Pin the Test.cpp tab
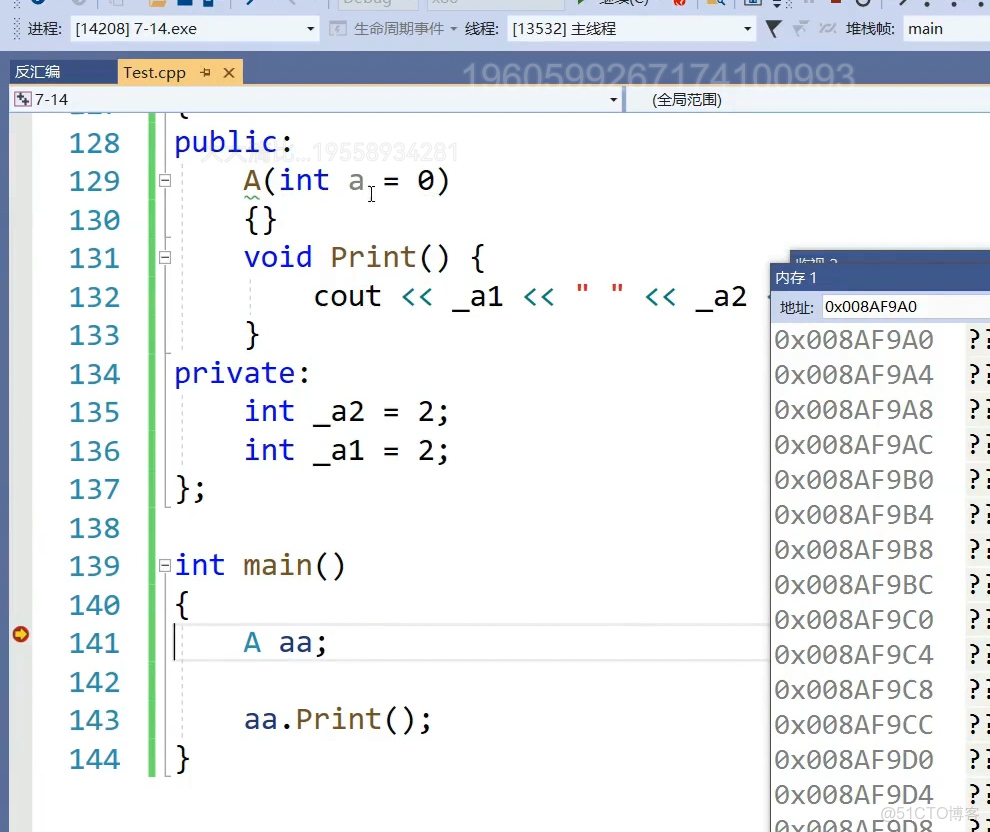This screenshot has width=990, height=832. pos(206,73)
